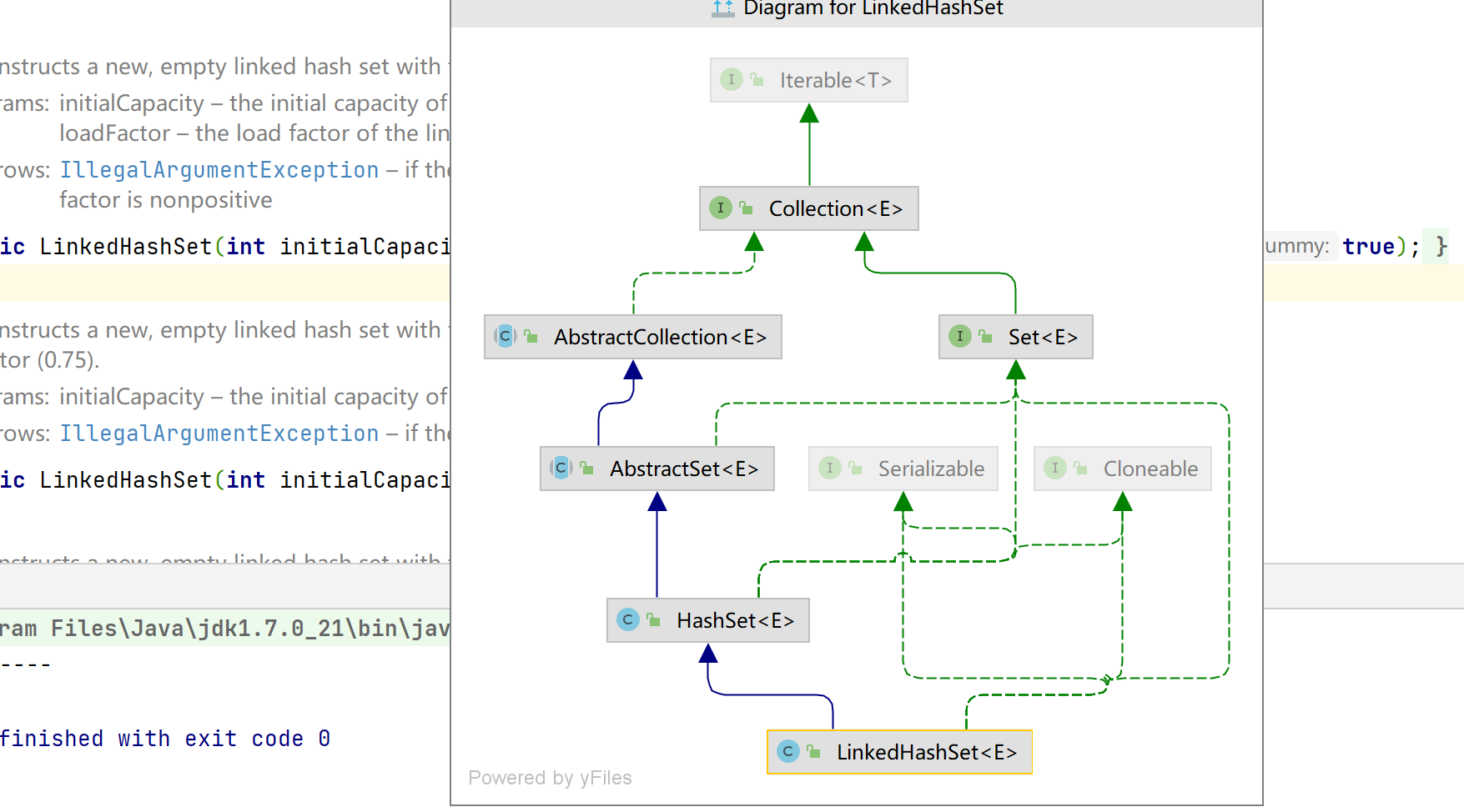Click the interface icon on Collection<E>
Viewport: 1464px width, 812px height.
click(x=721, y=208)
